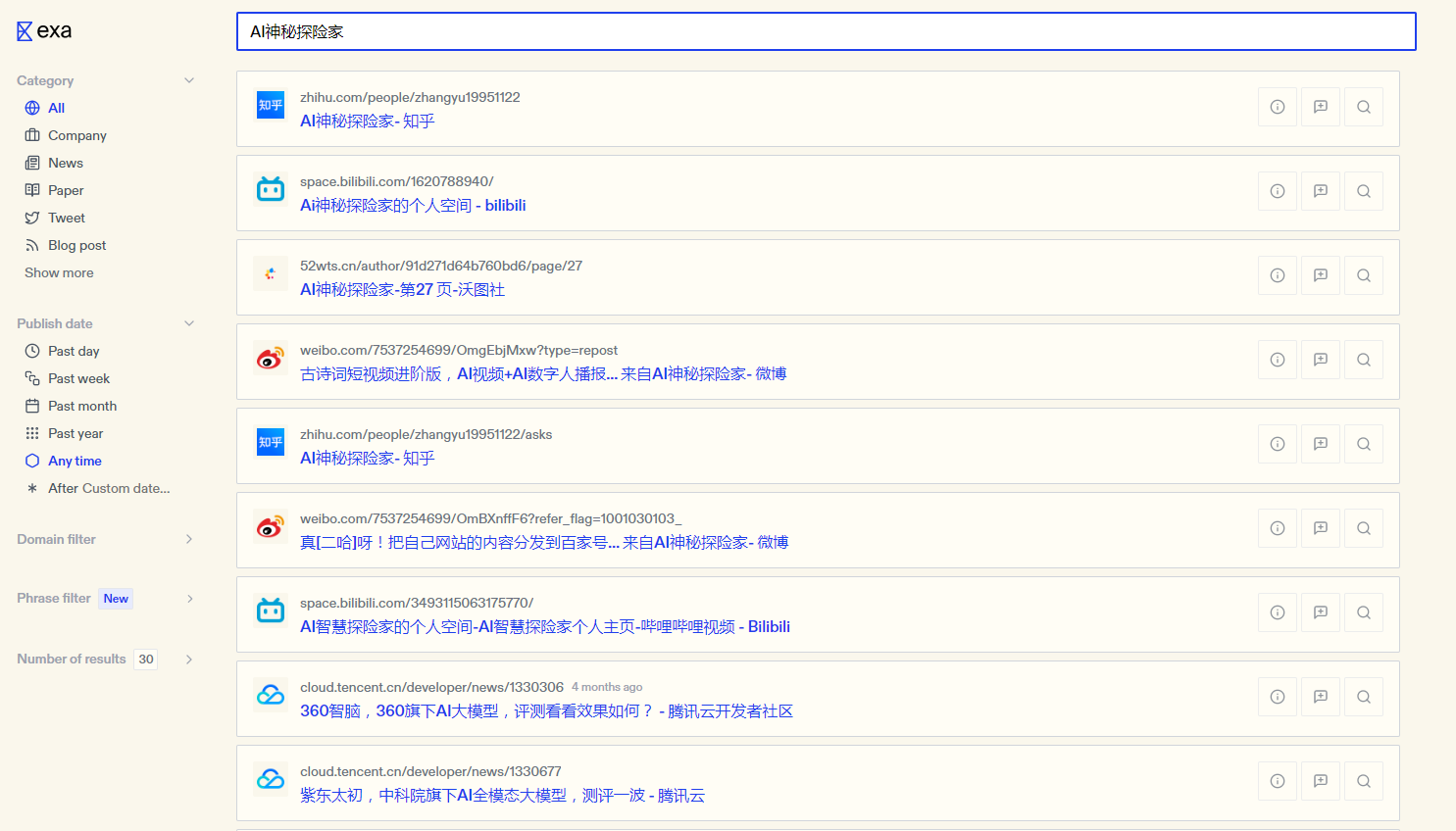Choose Past year publish date
Viewport: 1456px width, 831px height.
[64, 433]
